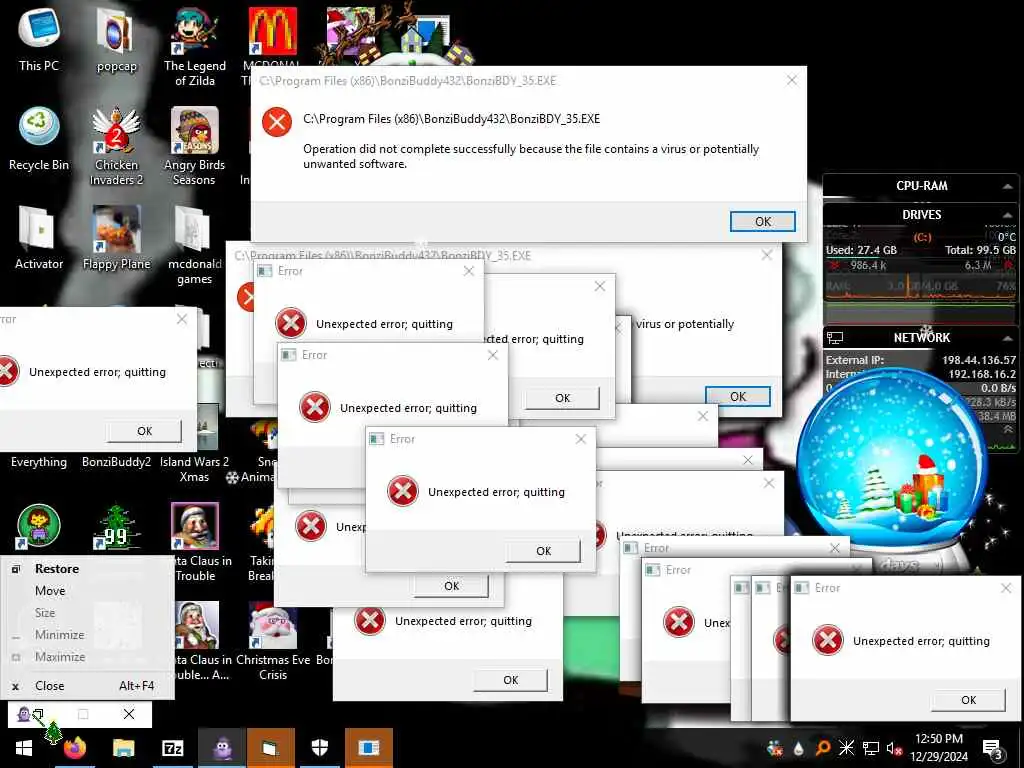Open the network tray icon

871,748
